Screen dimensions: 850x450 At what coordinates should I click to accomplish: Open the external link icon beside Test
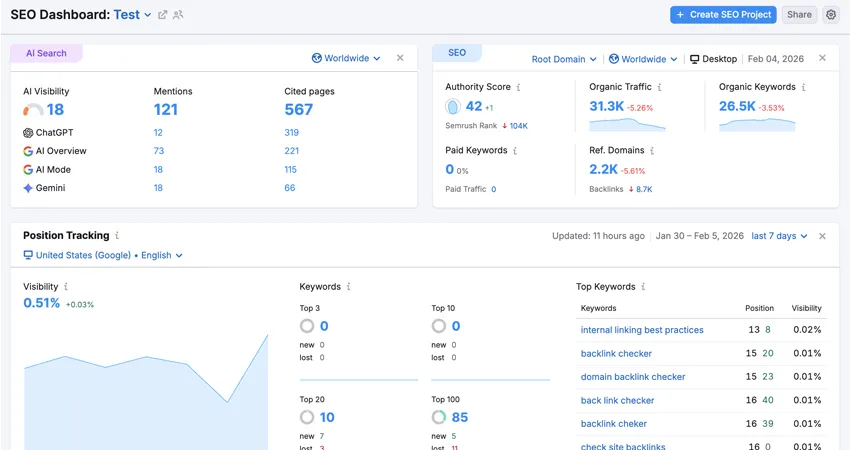point(162,15)
